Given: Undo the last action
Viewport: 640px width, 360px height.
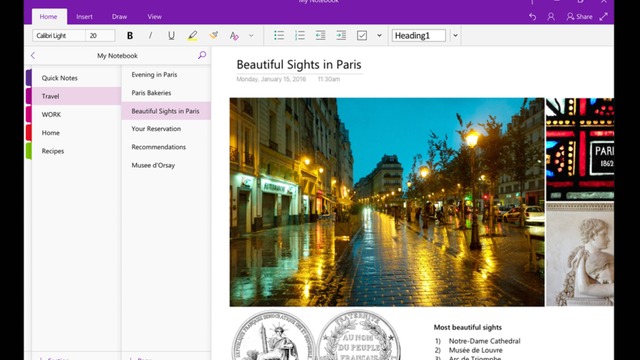Looking at the screenshot, I should coord(532,17).
